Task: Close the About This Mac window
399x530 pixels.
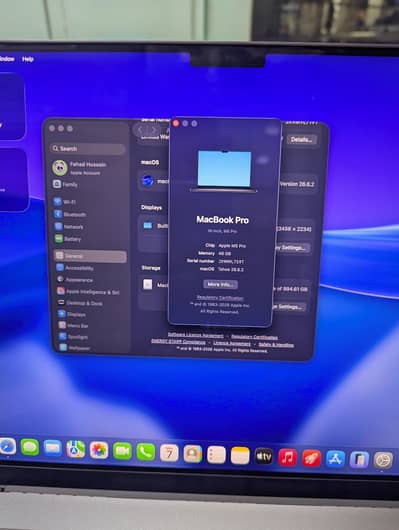Action: [x=176, y=123]
